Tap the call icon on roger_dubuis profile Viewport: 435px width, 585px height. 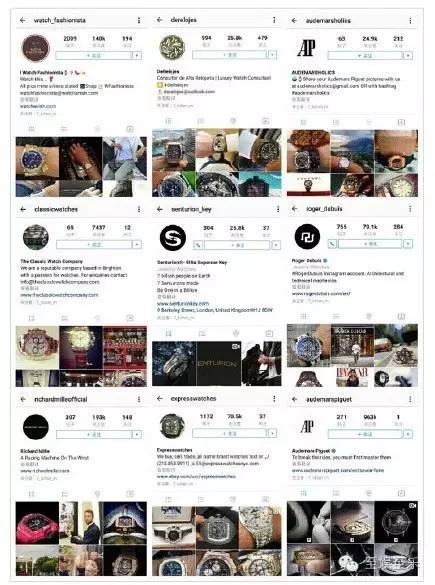(x=332, y=244)
